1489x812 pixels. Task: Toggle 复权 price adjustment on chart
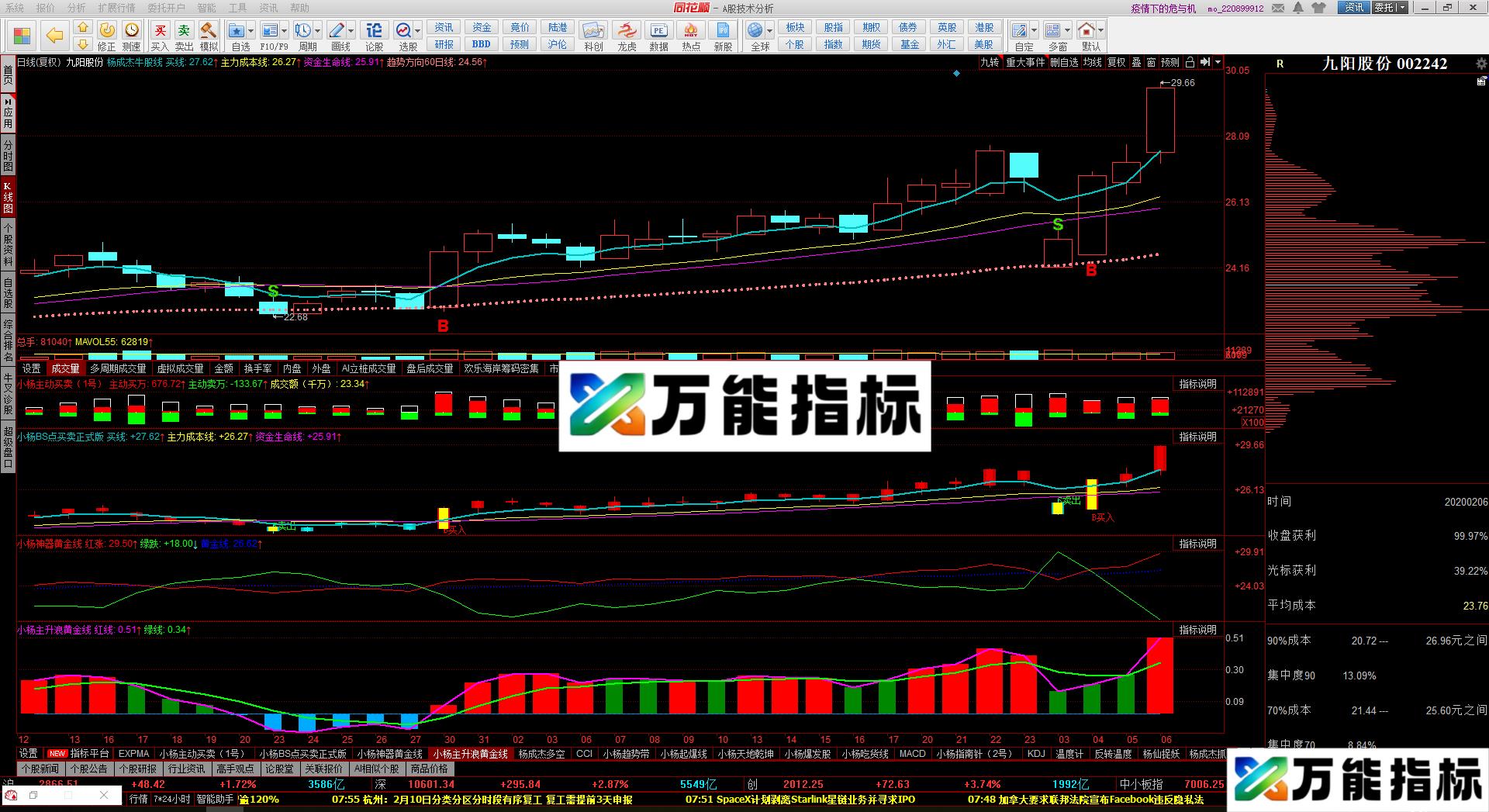[1116, 62]
